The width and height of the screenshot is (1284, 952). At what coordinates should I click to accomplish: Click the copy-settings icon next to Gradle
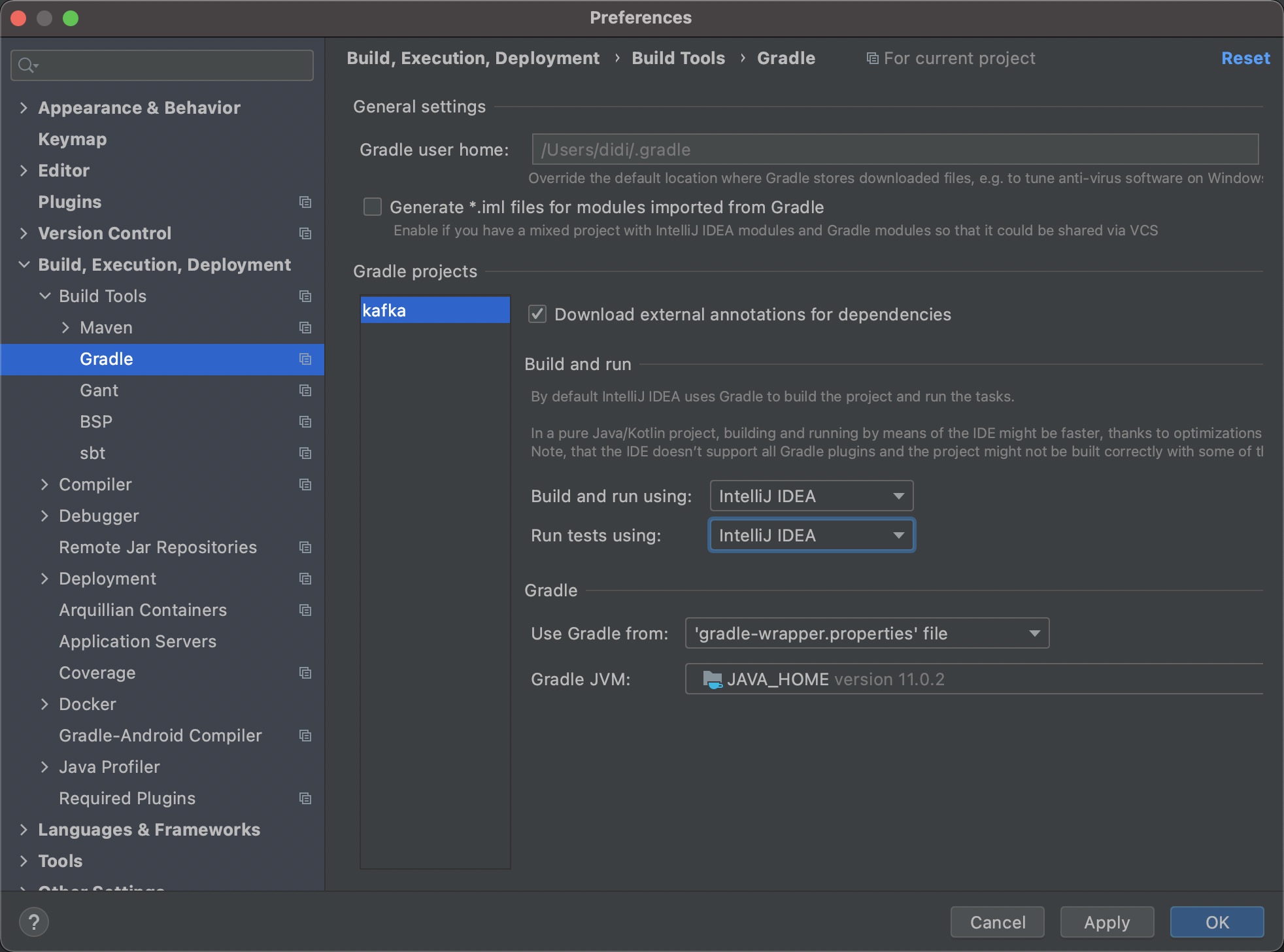[x=305, y=359]
